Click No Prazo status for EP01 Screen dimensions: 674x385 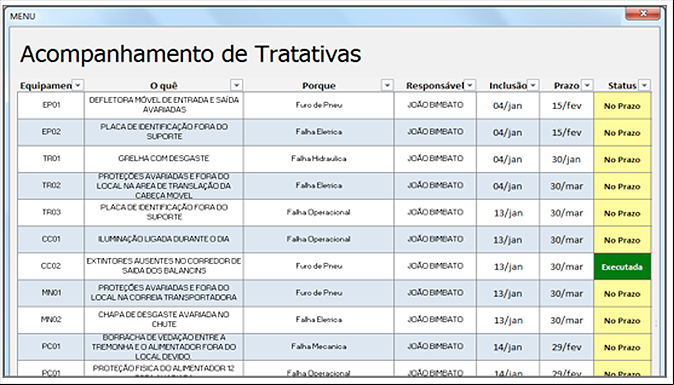point(622,106)
